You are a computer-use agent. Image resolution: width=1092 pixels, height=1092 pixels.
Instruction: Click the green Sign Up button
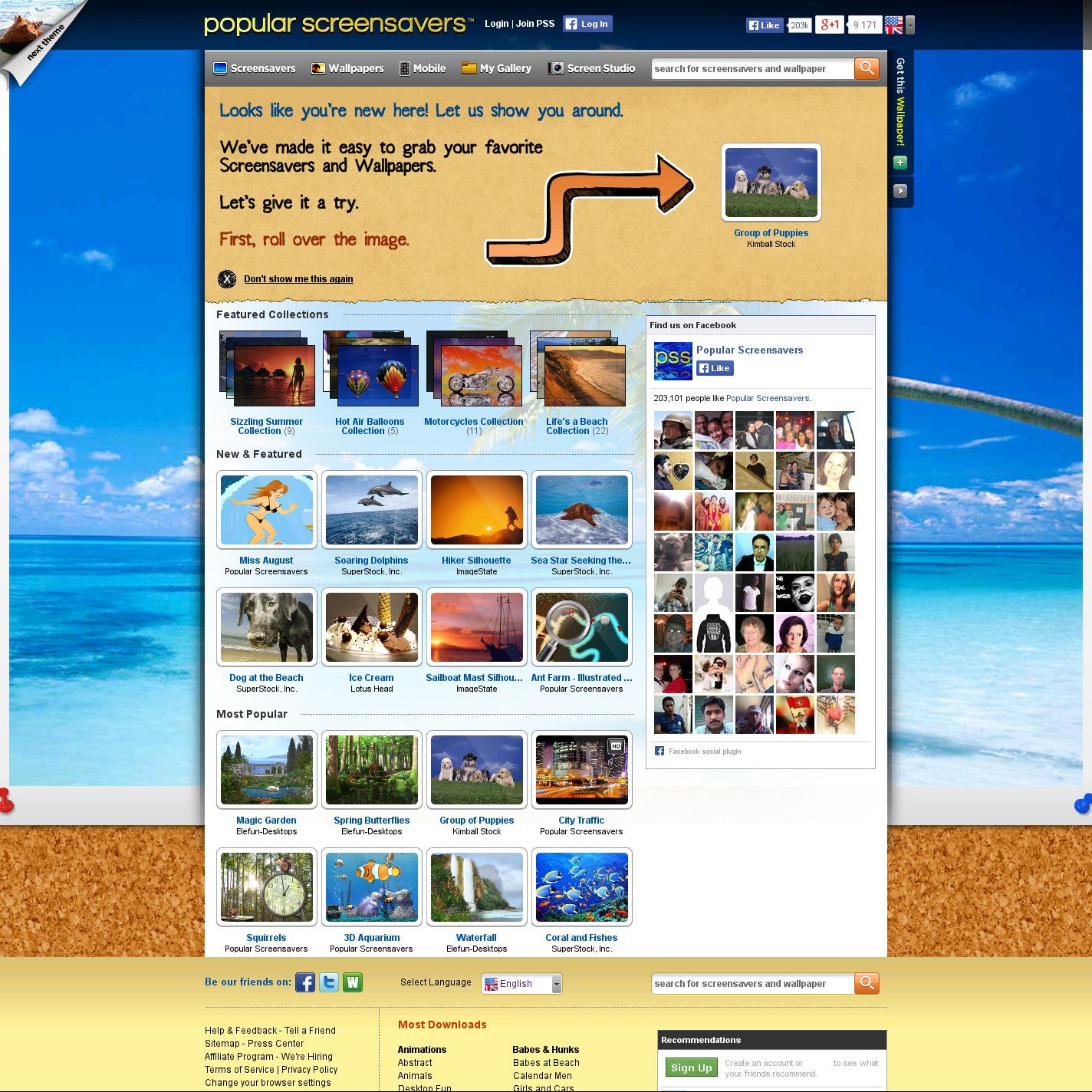692,1067
